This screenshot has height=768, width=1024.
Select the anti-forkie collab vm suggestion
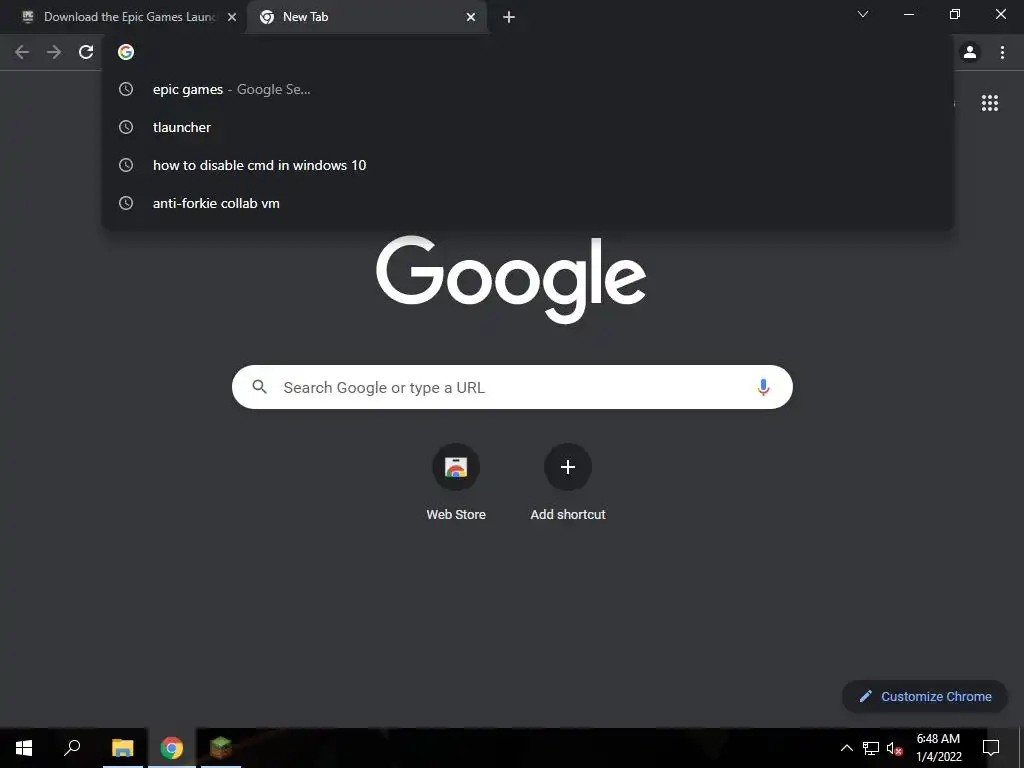pos(528,203)
